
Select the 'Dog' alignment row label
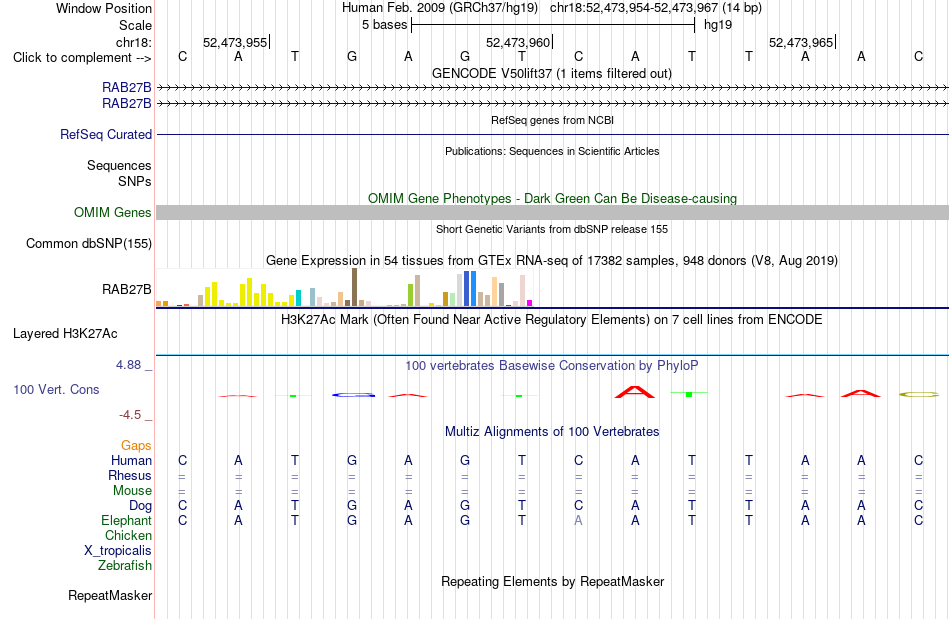pos(140,506)
